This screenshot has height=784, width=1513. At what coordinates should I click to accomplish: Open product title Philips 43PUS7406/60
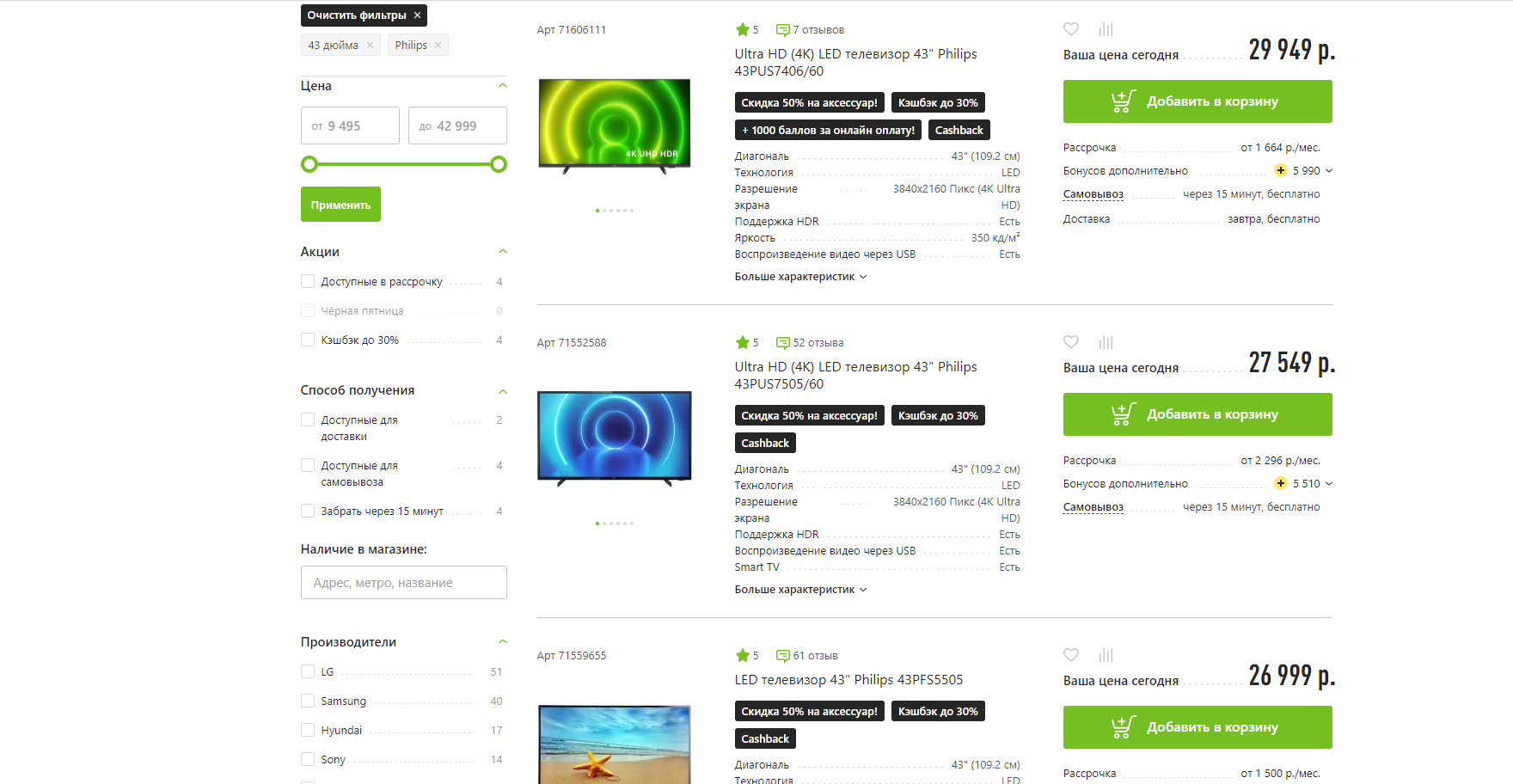pos(855,62)
